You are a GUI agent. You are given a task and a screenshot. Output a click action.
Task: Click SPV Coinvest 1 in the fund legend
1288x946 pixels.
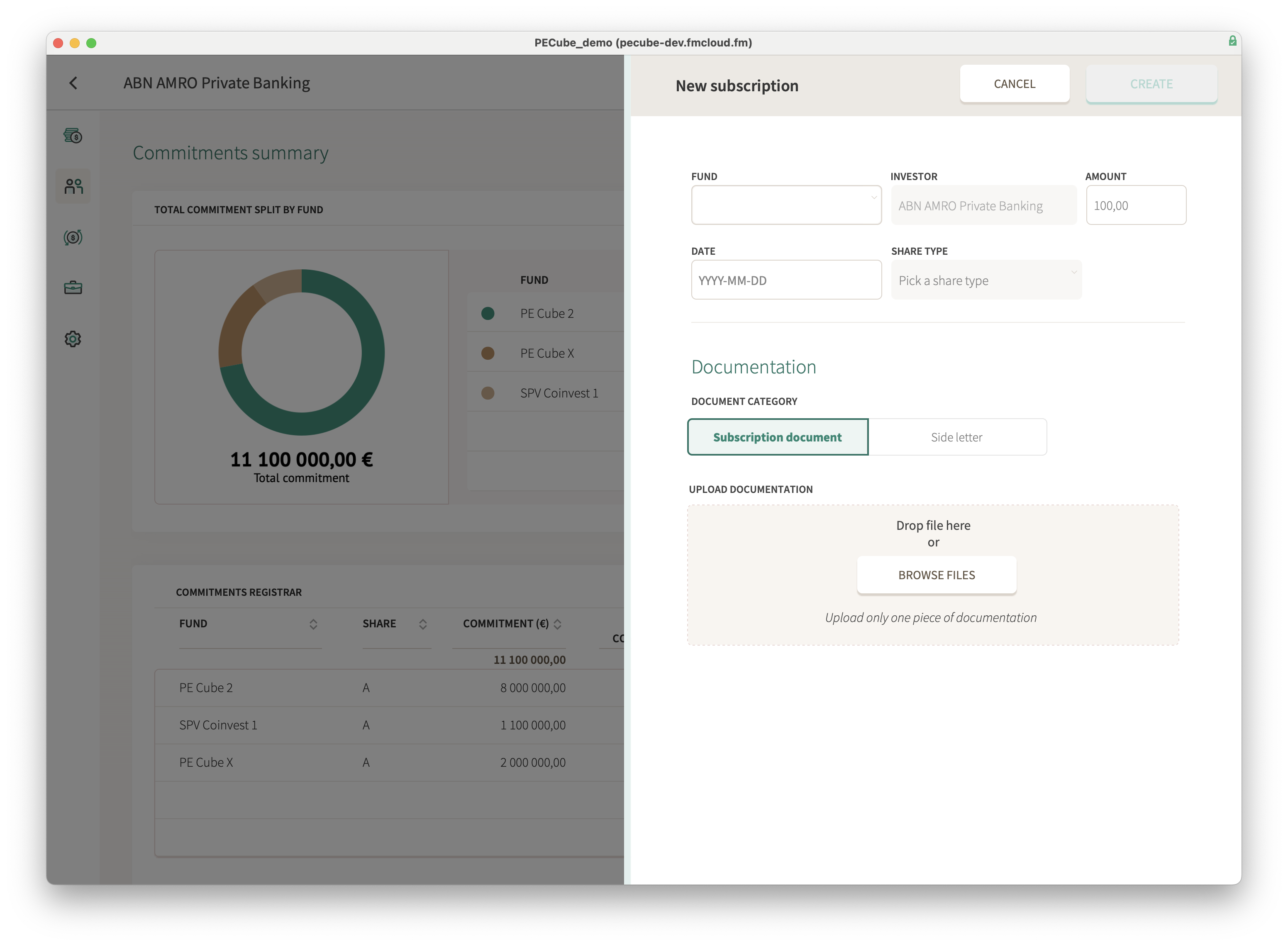559,393
